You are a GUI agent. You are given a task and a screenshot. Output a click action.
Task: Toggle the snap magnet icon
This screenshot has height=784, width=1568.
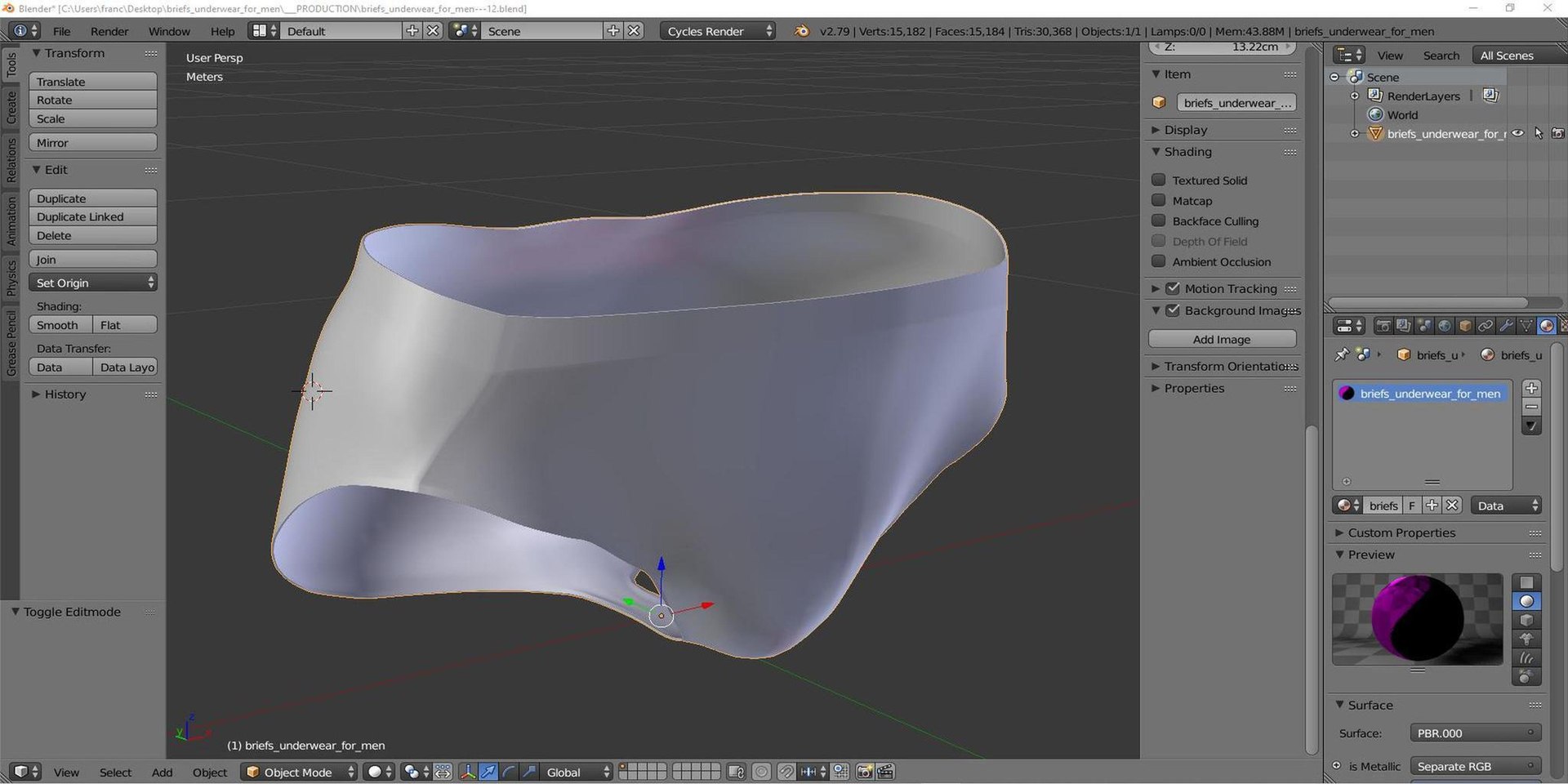tap(786, 772)
